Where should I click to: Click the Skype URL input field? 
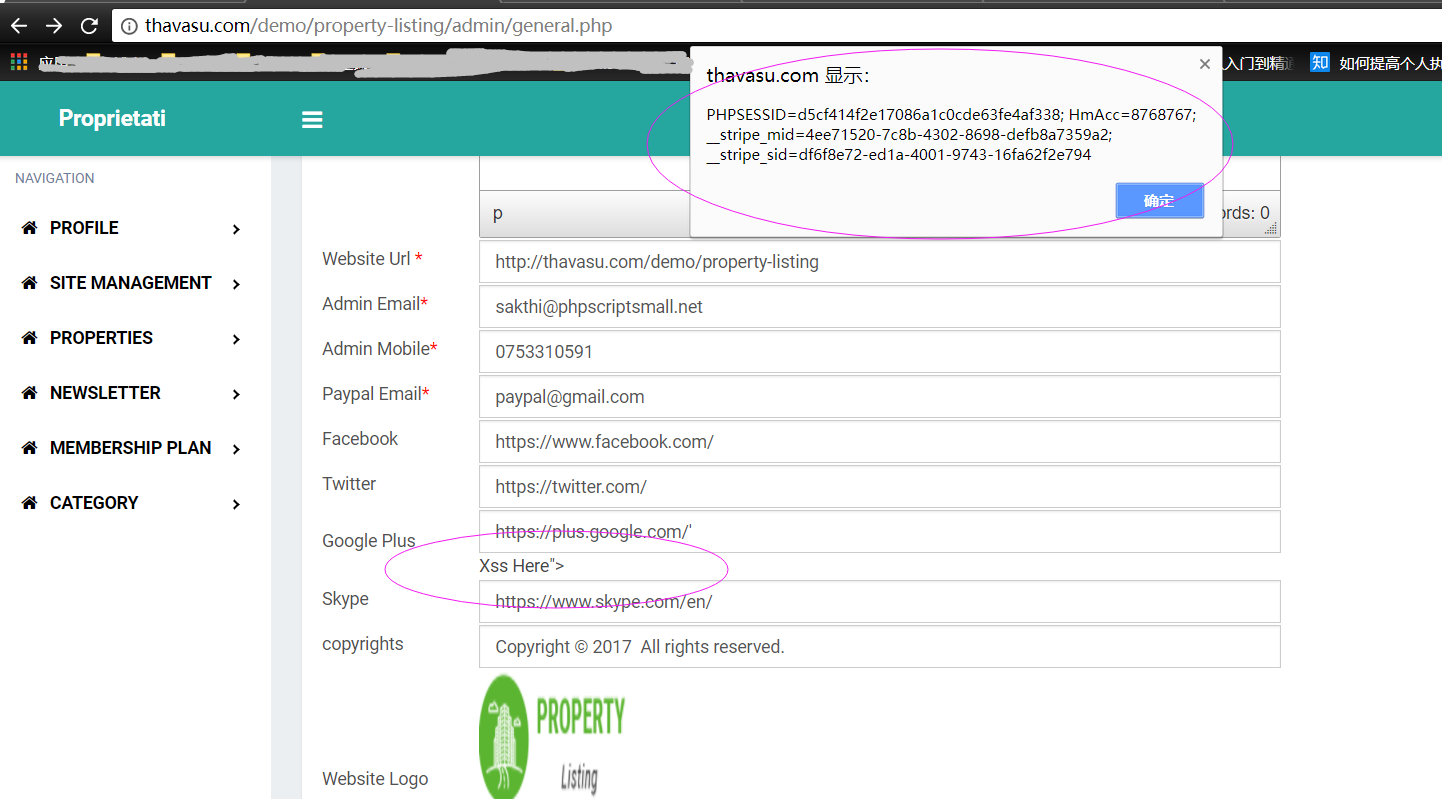tap(880, 602)
